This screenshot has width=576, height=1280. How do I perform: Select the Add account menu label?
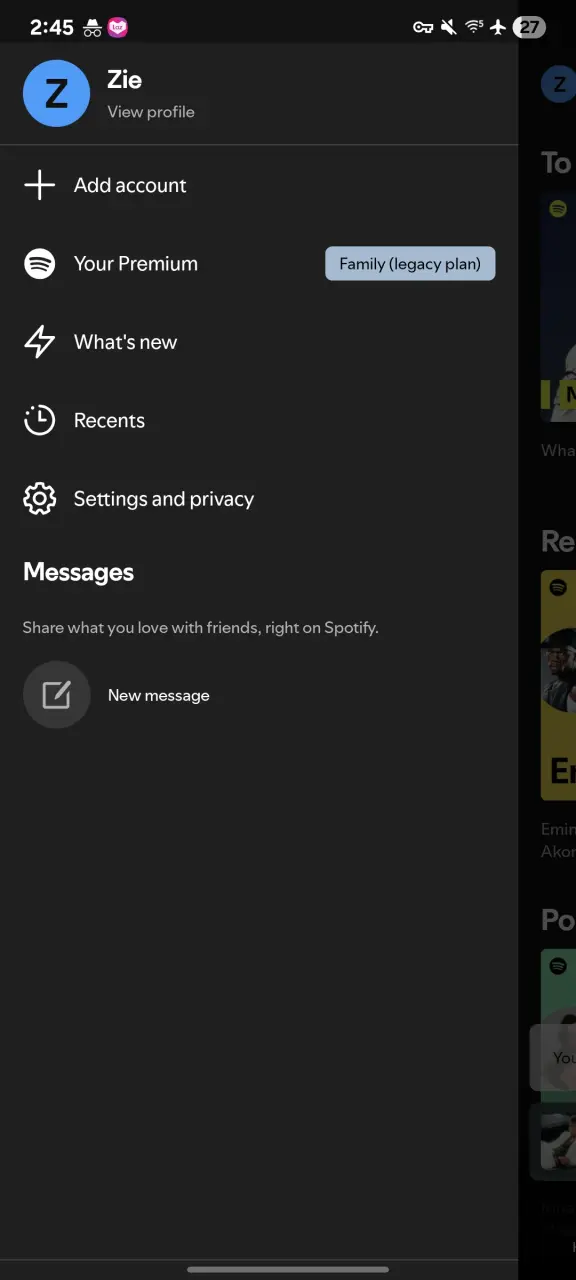pyautogui.click(x=130, y=185)
